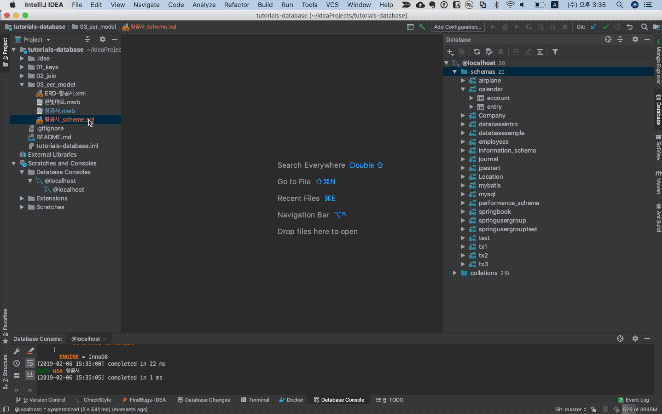This screenshot has height=414, width=662.
Task: Click the macOS Spotlight search icon
Action: (619, 5)
